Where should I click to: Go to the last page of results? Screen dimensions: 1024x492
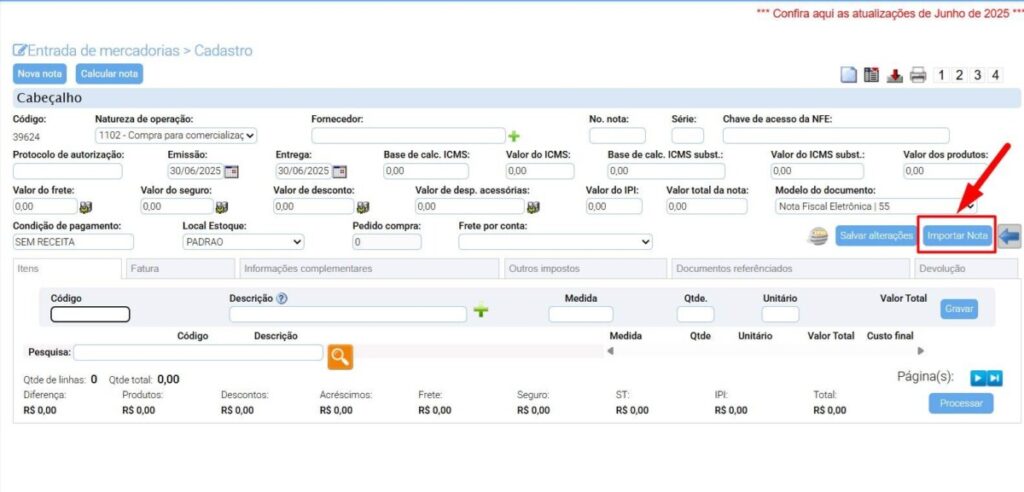[994, 377]
